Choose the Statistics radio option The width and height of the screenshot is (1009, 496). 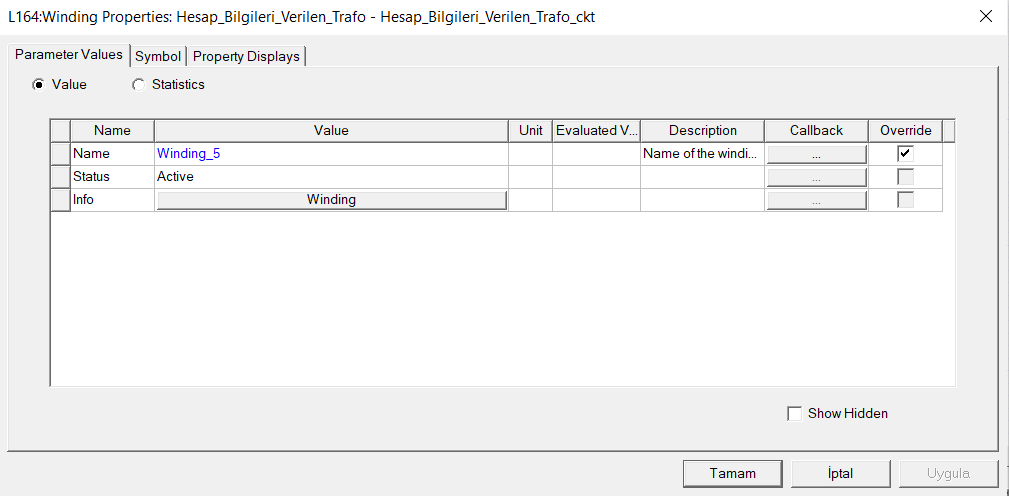(x=138, y=85)
